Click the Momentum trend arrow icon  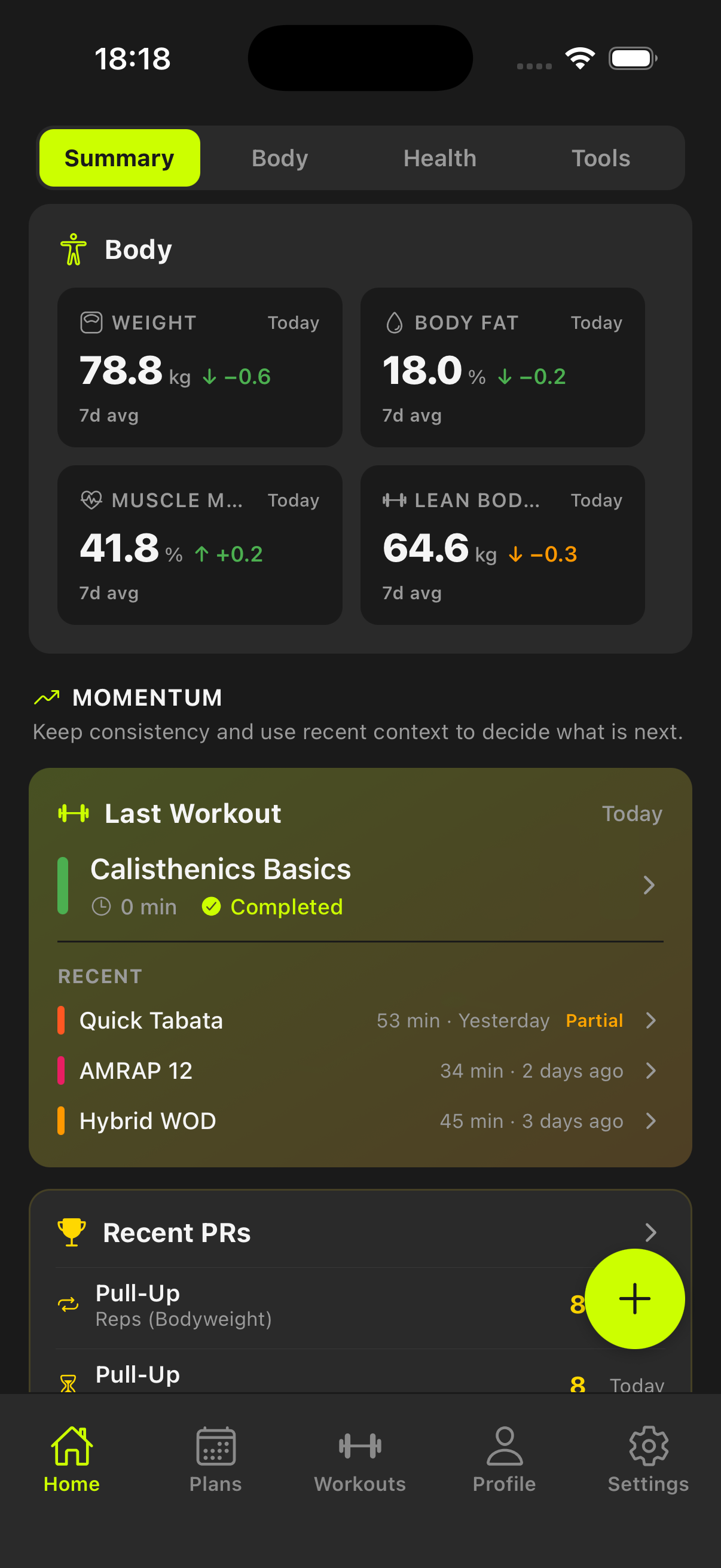pyautogui.click(x=47, y=697)
